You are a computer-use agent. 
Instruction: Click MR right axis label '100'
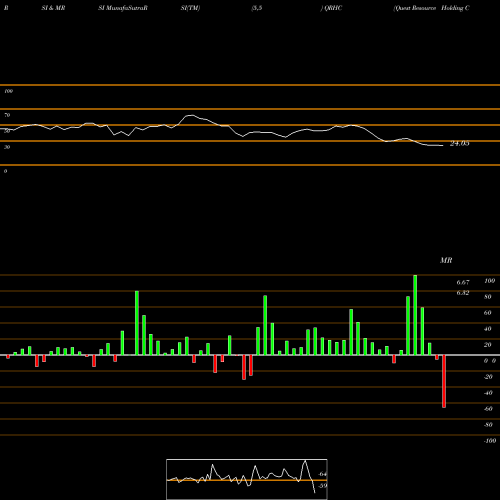point(489,281)
